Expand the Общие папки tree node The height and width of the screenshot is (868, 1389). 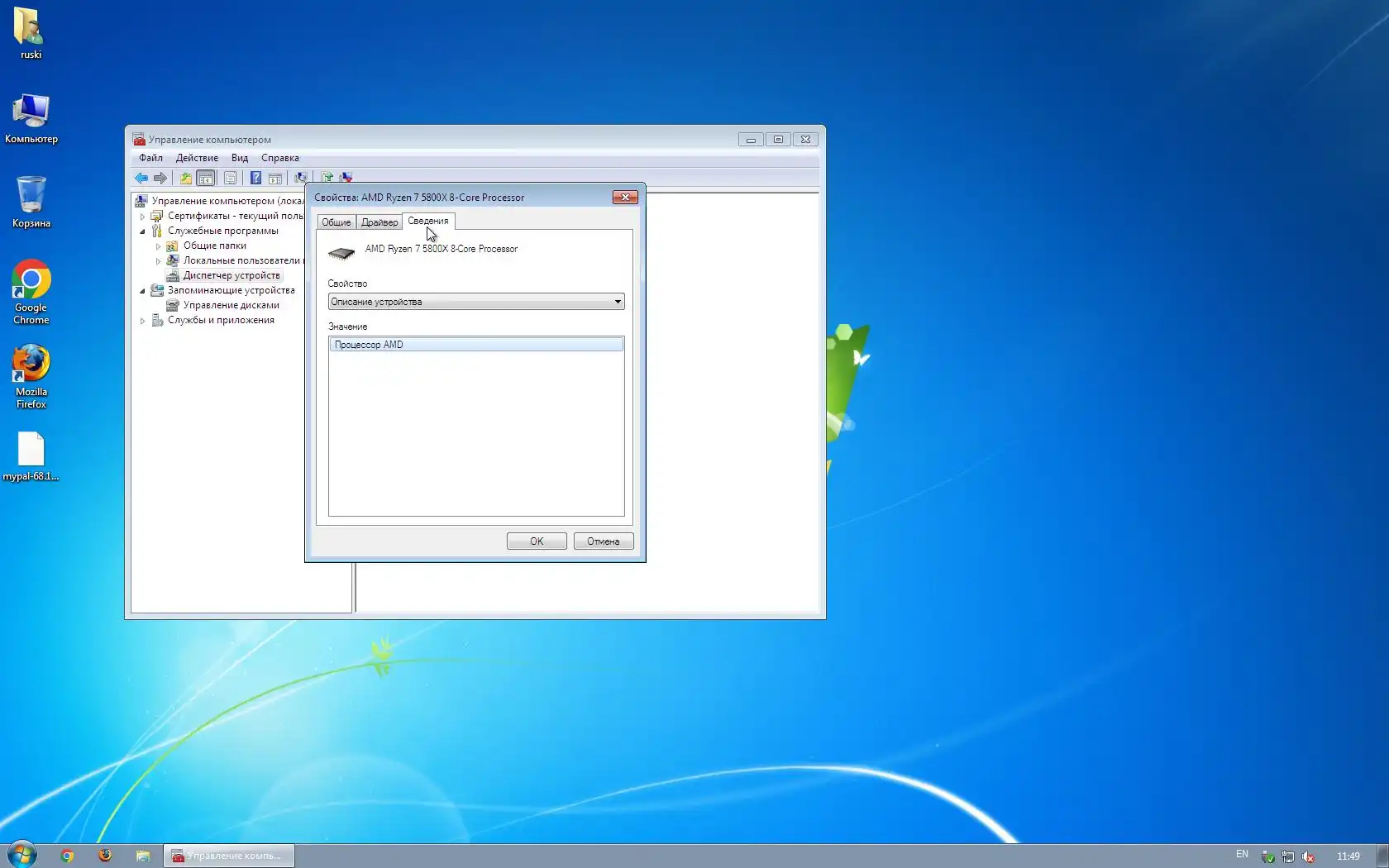[158, 246]
